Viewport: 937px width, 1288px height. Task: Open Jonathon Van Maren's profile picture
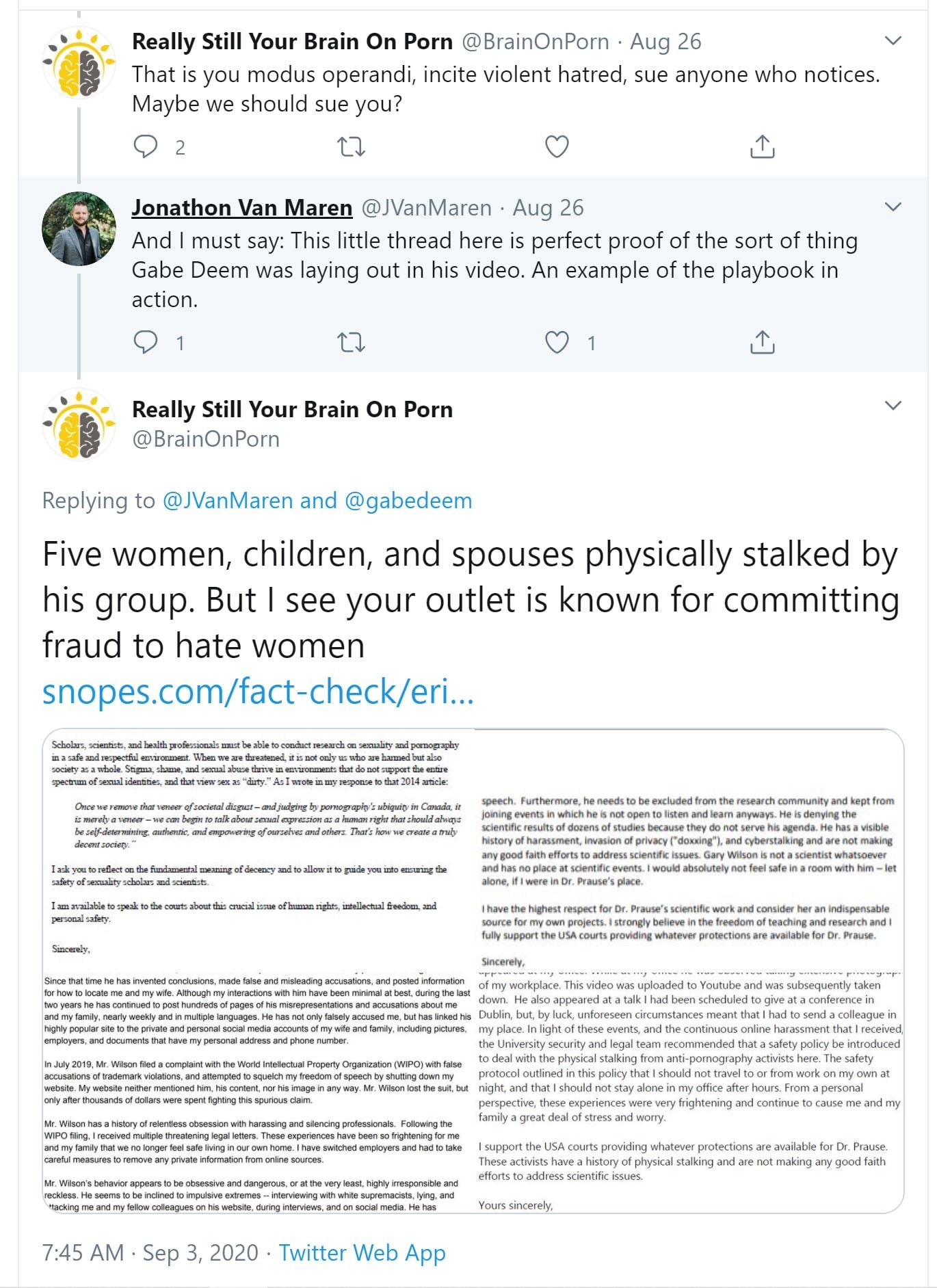[x=79, y=228]
